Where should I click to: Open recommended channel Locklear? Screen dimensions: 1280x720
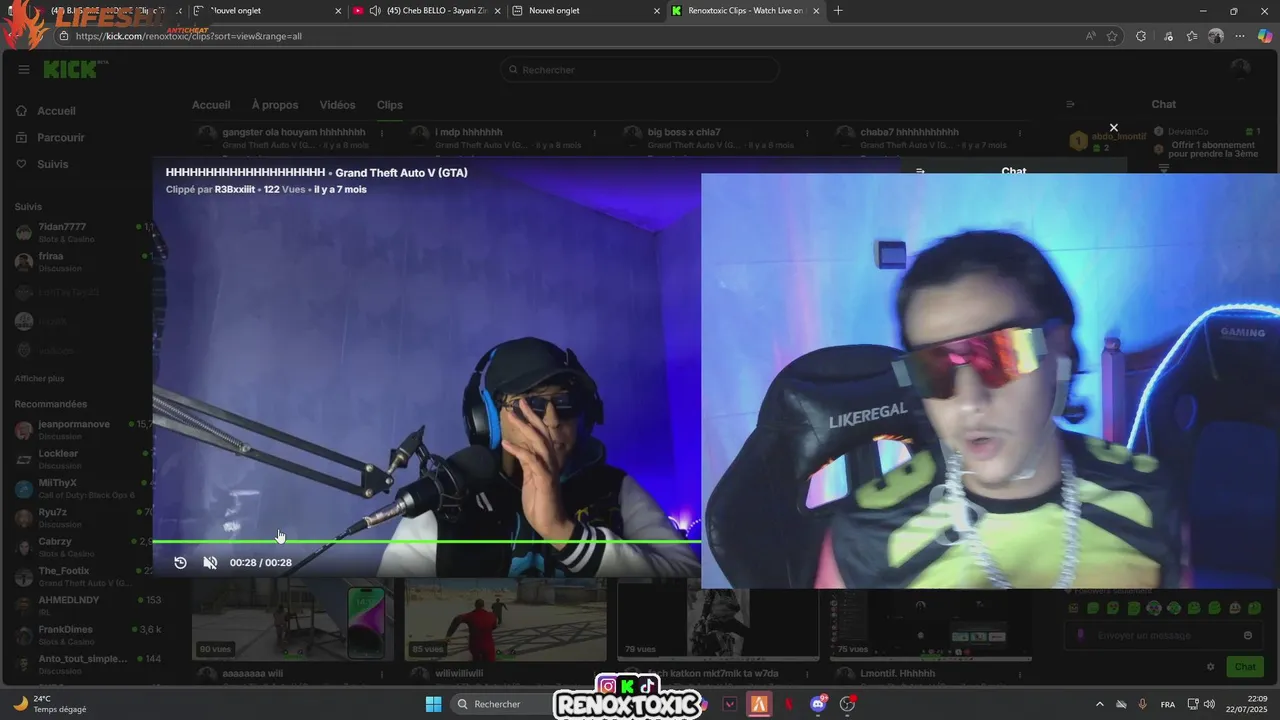pyautogui.click(x=82, y=459)
